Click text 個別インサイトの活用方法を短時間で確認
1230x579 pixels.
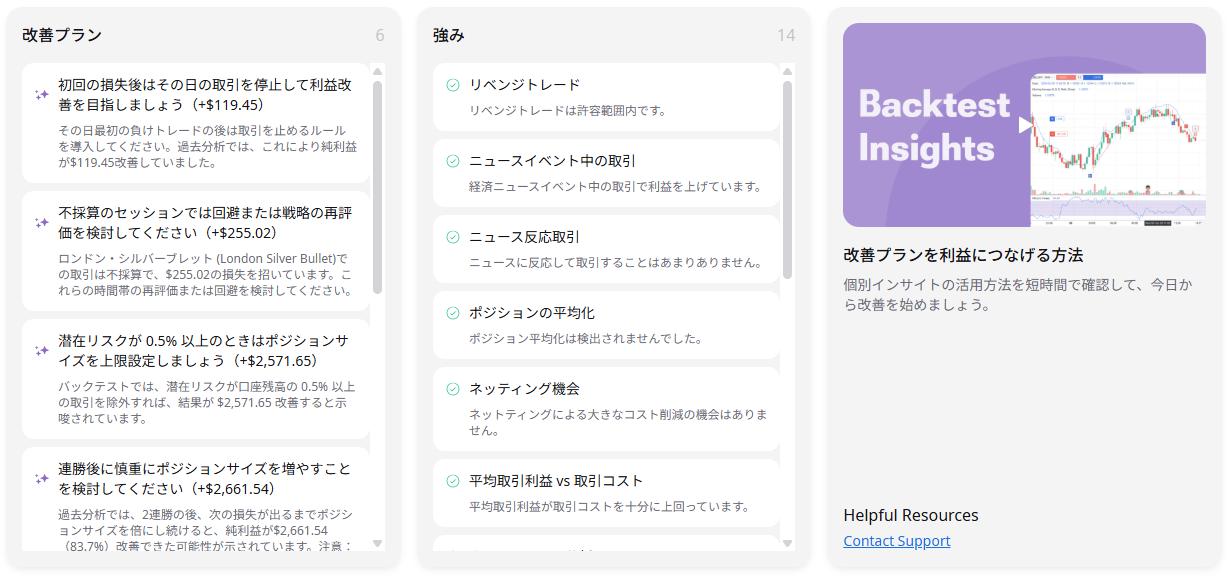point(1018,294)
